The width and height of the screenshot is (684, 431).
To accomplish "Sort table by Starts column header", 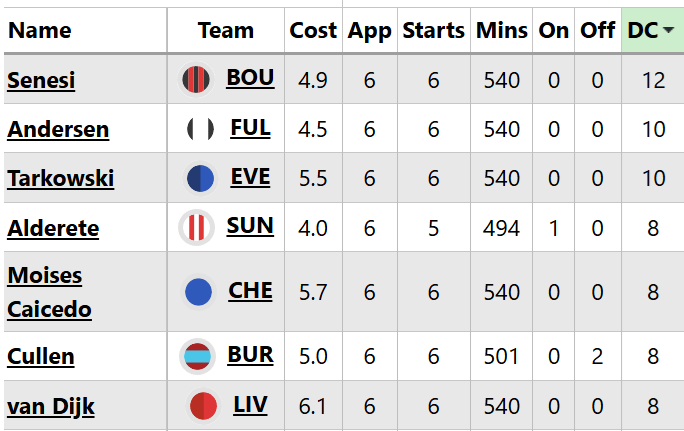I will pos(433,31).
